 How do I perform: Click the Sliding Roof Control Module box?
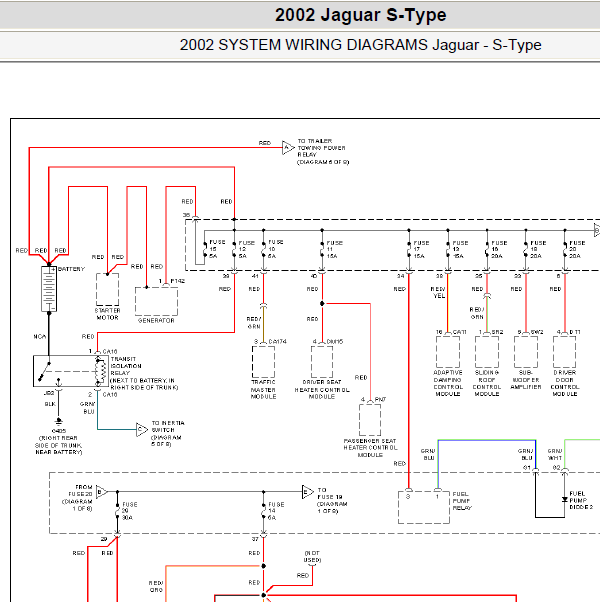[487, 352]
